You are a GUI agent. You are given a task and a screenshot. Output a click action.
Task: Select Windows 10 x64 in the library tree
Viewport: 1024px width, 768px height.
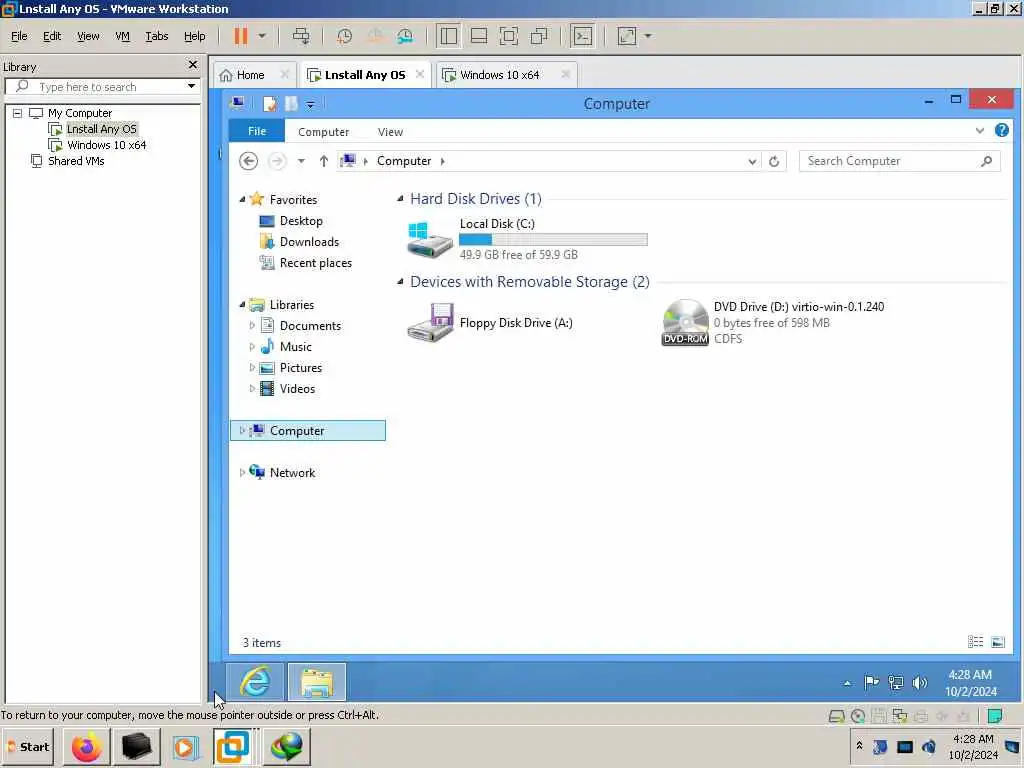tap(106, 145)
